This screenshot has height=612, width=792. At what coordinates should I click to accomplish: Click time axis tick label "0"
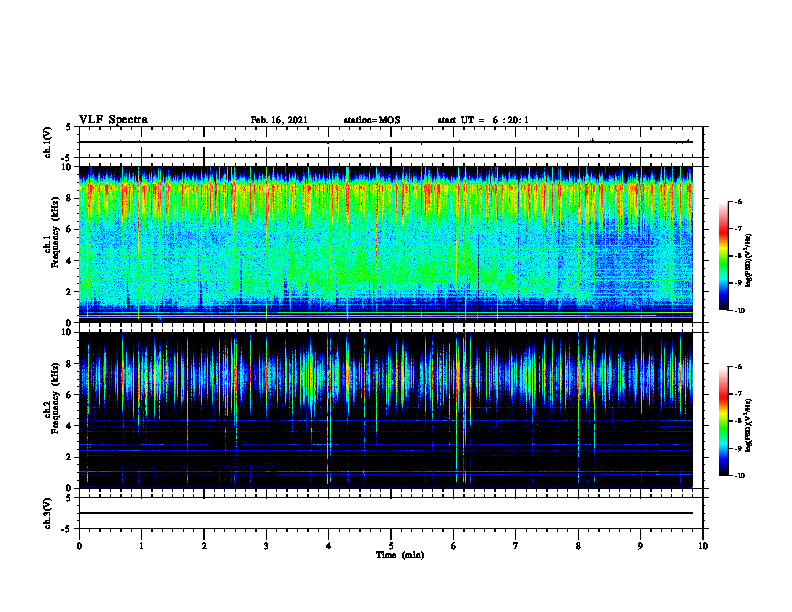(79, 546)
